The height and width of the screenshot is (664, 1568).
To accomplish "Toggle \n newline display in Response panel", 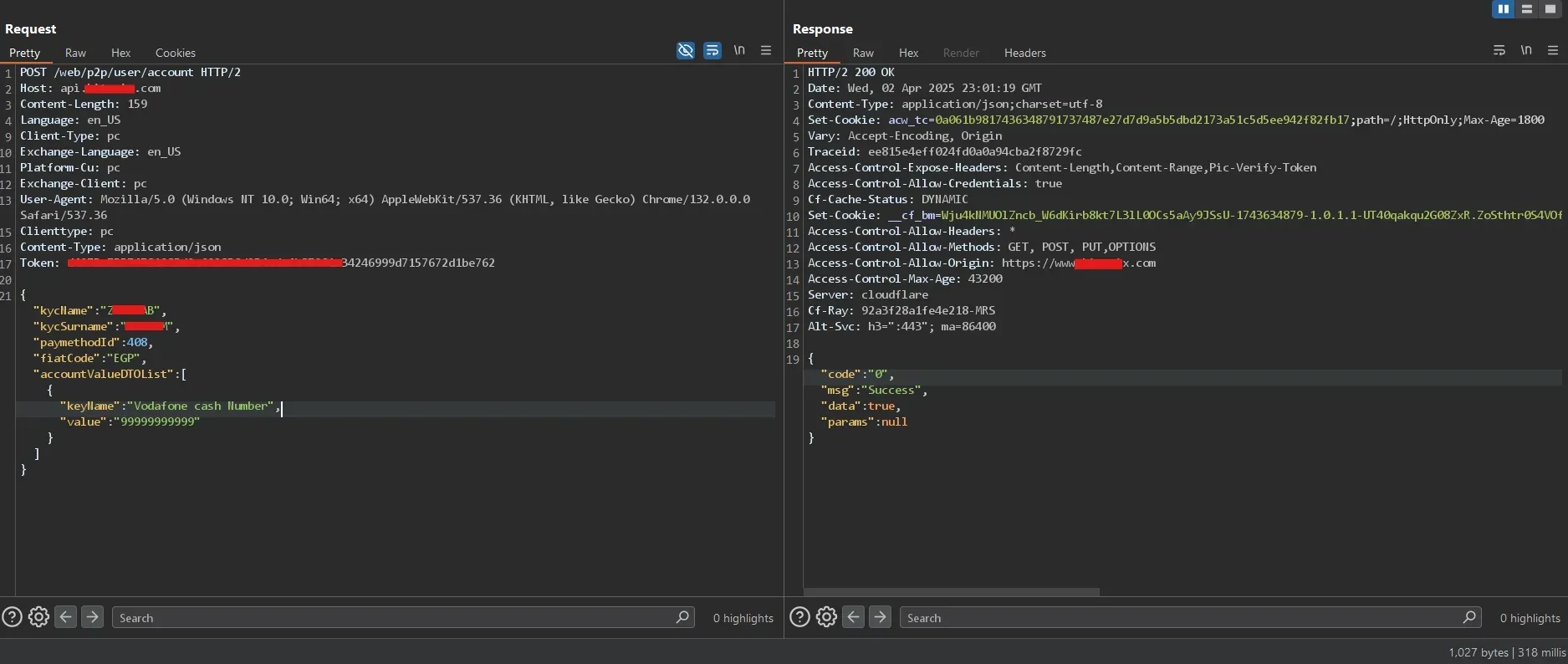I will point(1526,50).
